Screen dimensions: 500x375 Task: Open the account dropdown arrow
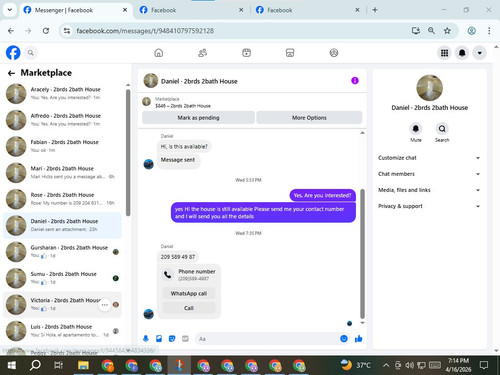[x=479, y=53]
